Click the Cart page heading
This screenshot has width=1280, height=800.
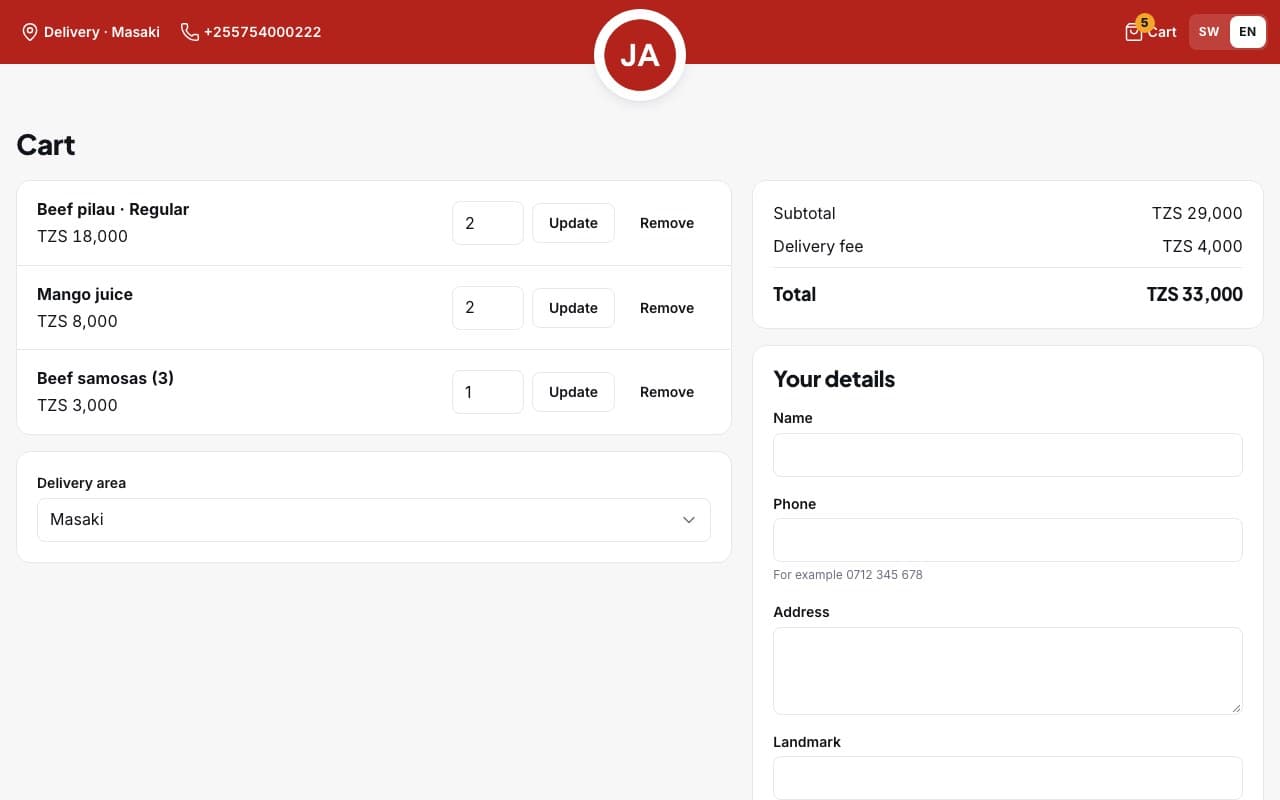(46, 145)
